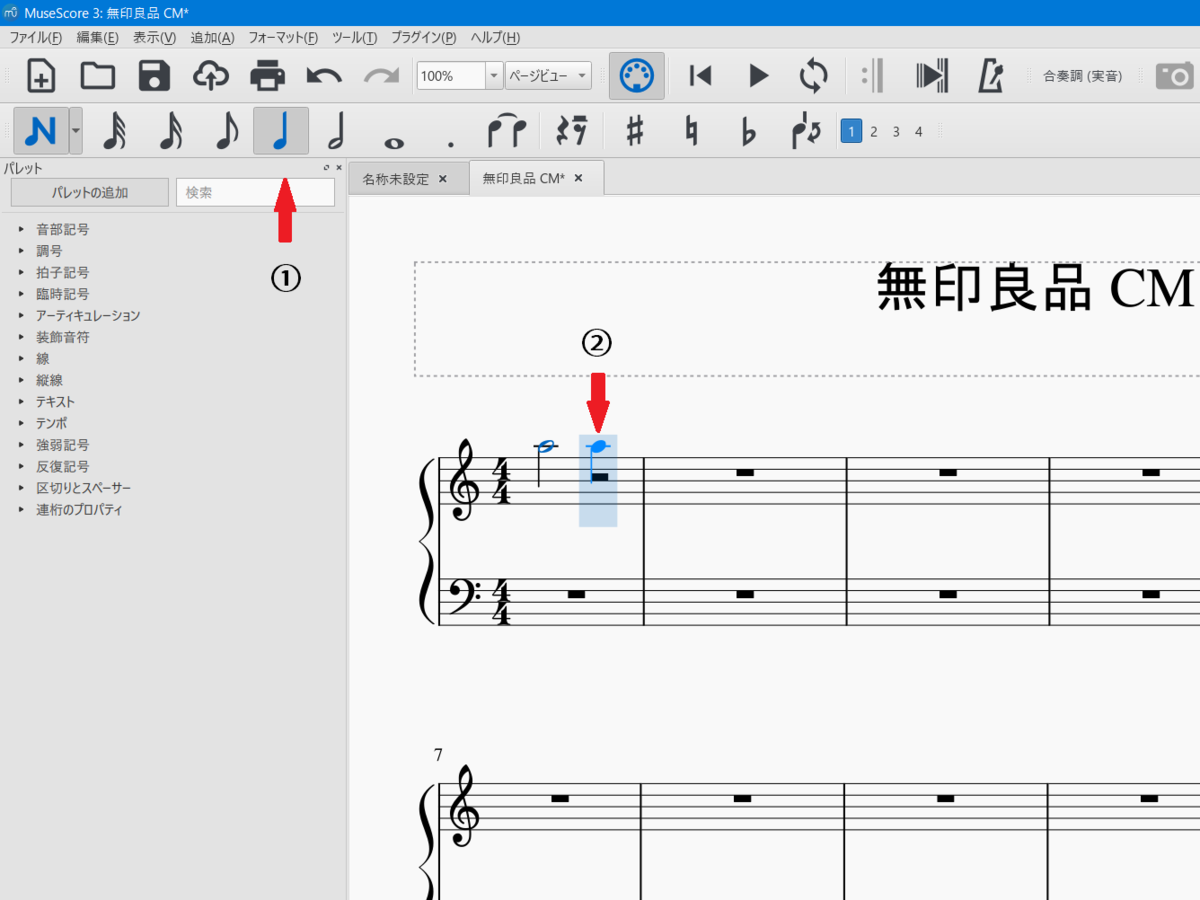Image resolution: width=1200 pixels, height=900 pixels.
Task: Switch to the 名称未設定 score tab
Action: [395, 179]
